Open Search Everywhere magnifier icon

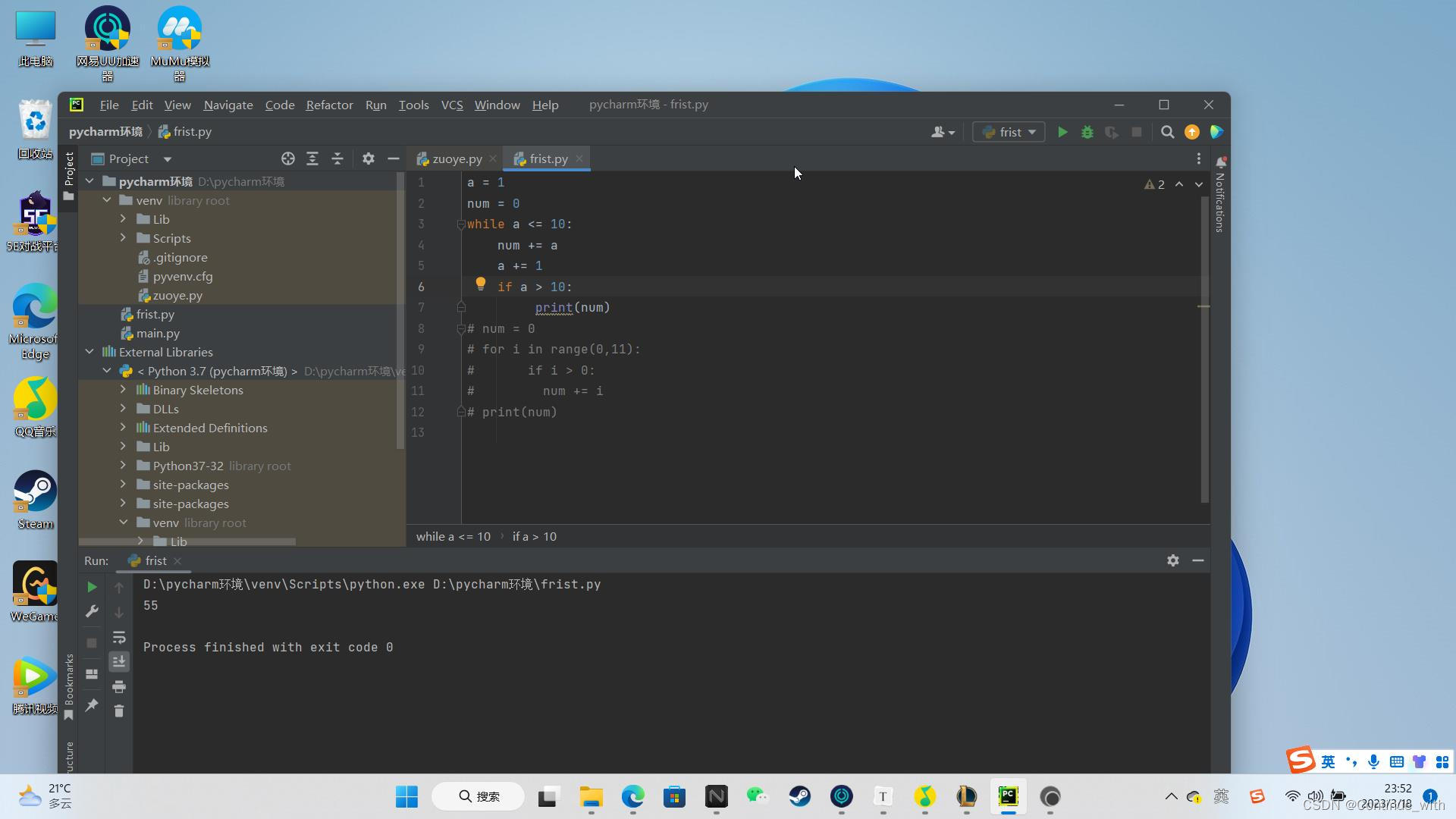click(x=1168, y=132)
